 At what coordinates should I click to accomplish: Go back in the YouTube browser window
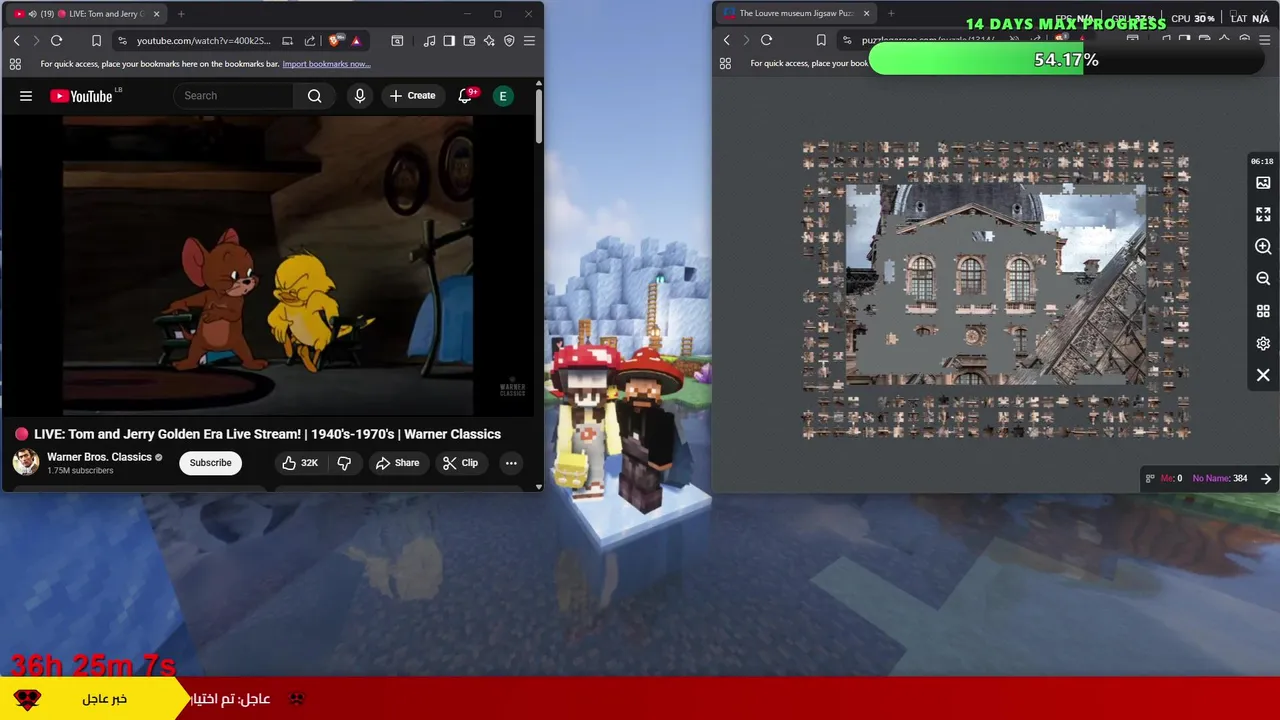(x=16, y=40)
